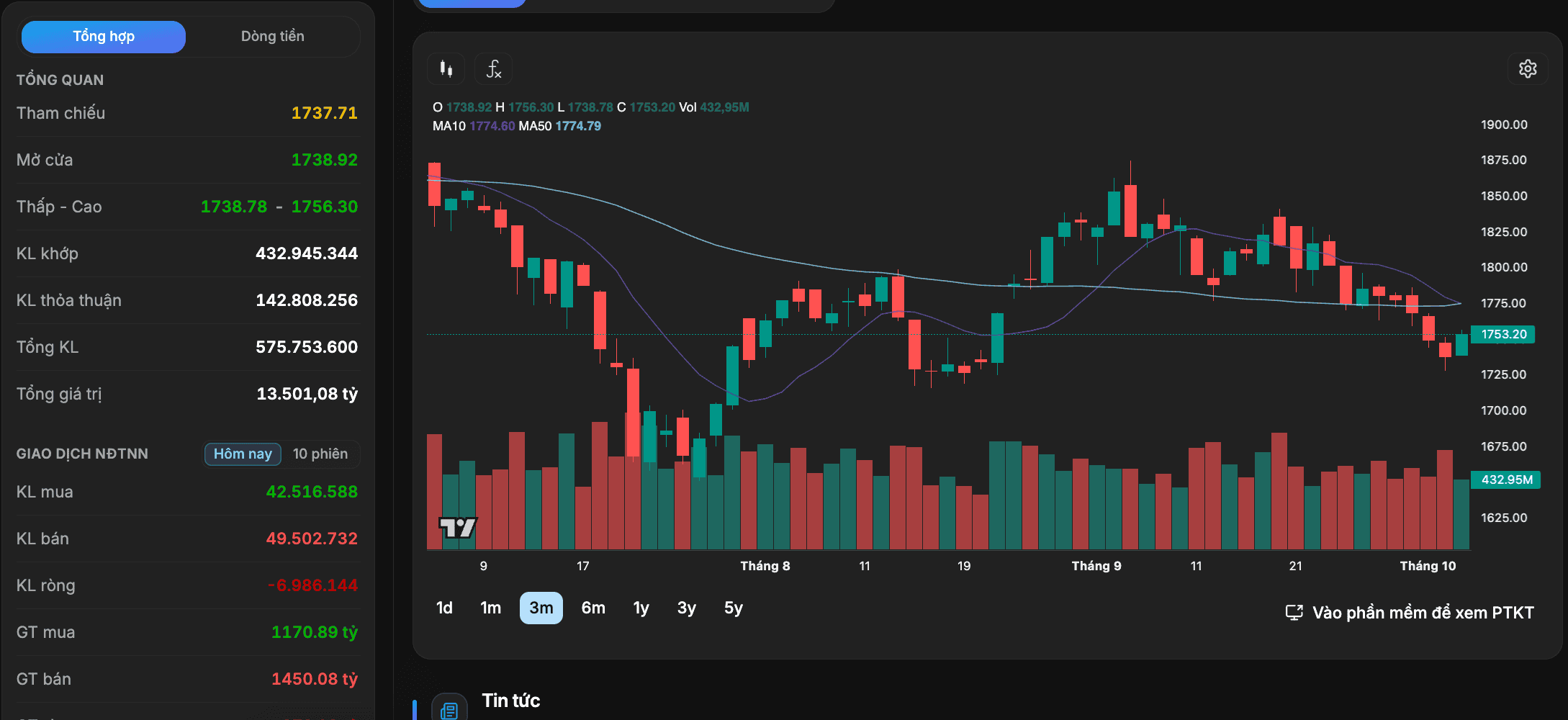This screenshot has width=1568, height=720.
Task: Click the TỔNG QUAN section heading
Action: (x=60, y=80)
